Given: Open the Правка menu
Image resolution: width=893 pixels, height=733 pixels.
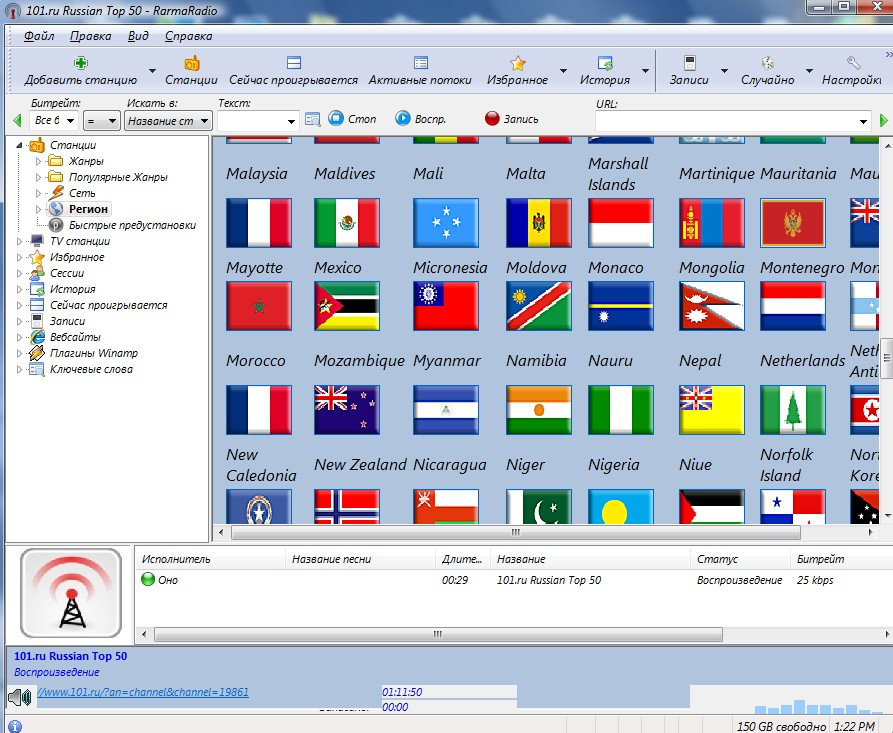Looking at the screenshot, I should click(x=91, y=36).
